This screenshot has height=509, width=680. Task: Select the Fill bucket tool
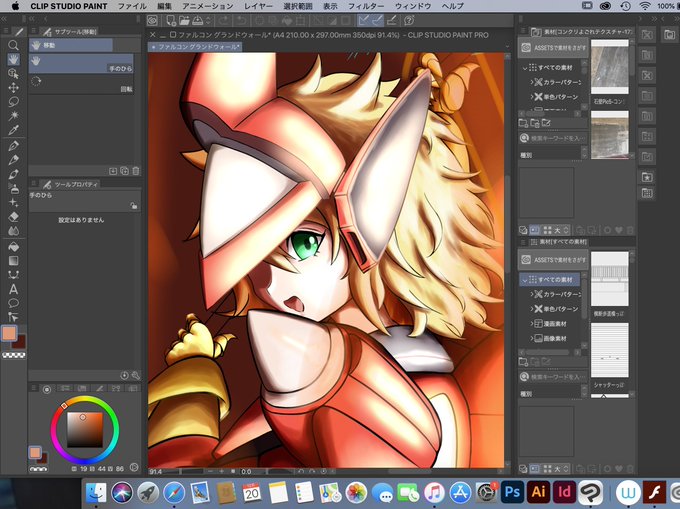coord(13,247)
